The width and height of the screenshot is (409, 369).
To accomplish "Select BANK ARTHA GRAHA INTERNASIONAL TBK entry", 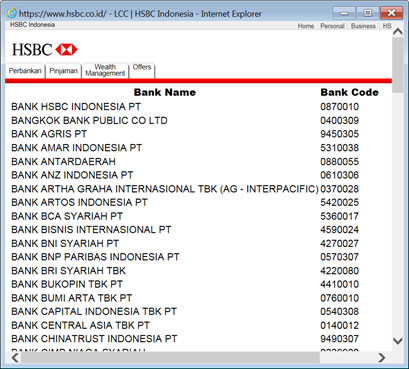I will [x=165, y=189].
